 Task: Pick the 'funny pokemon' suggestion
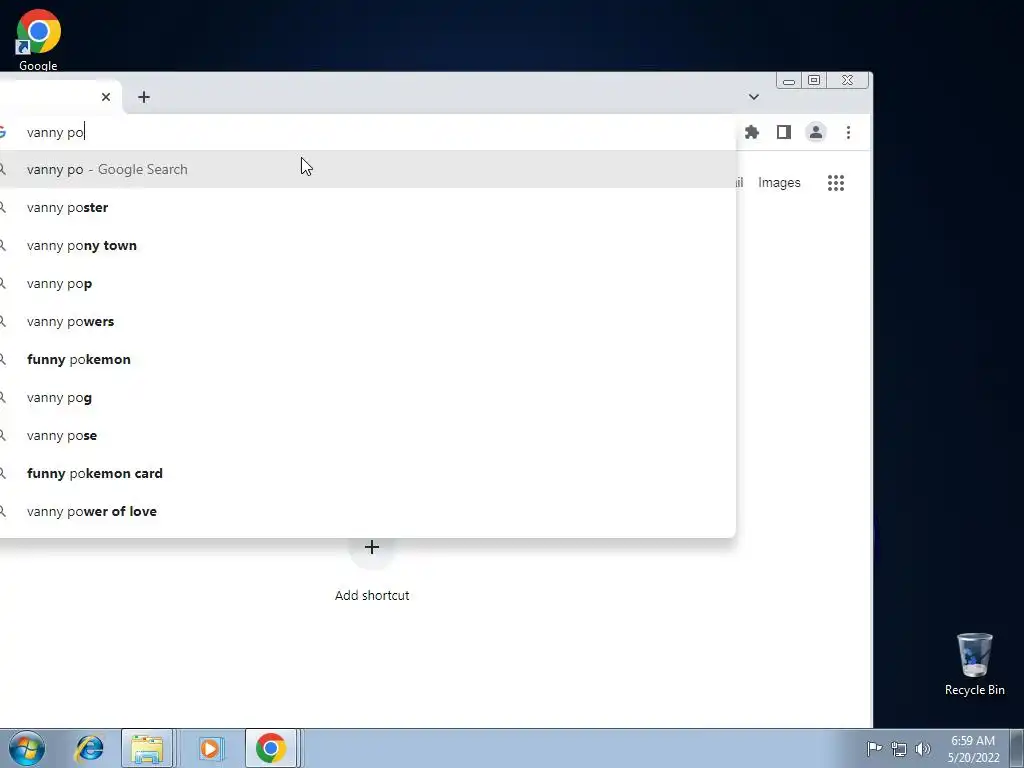[x=368, y=359]
